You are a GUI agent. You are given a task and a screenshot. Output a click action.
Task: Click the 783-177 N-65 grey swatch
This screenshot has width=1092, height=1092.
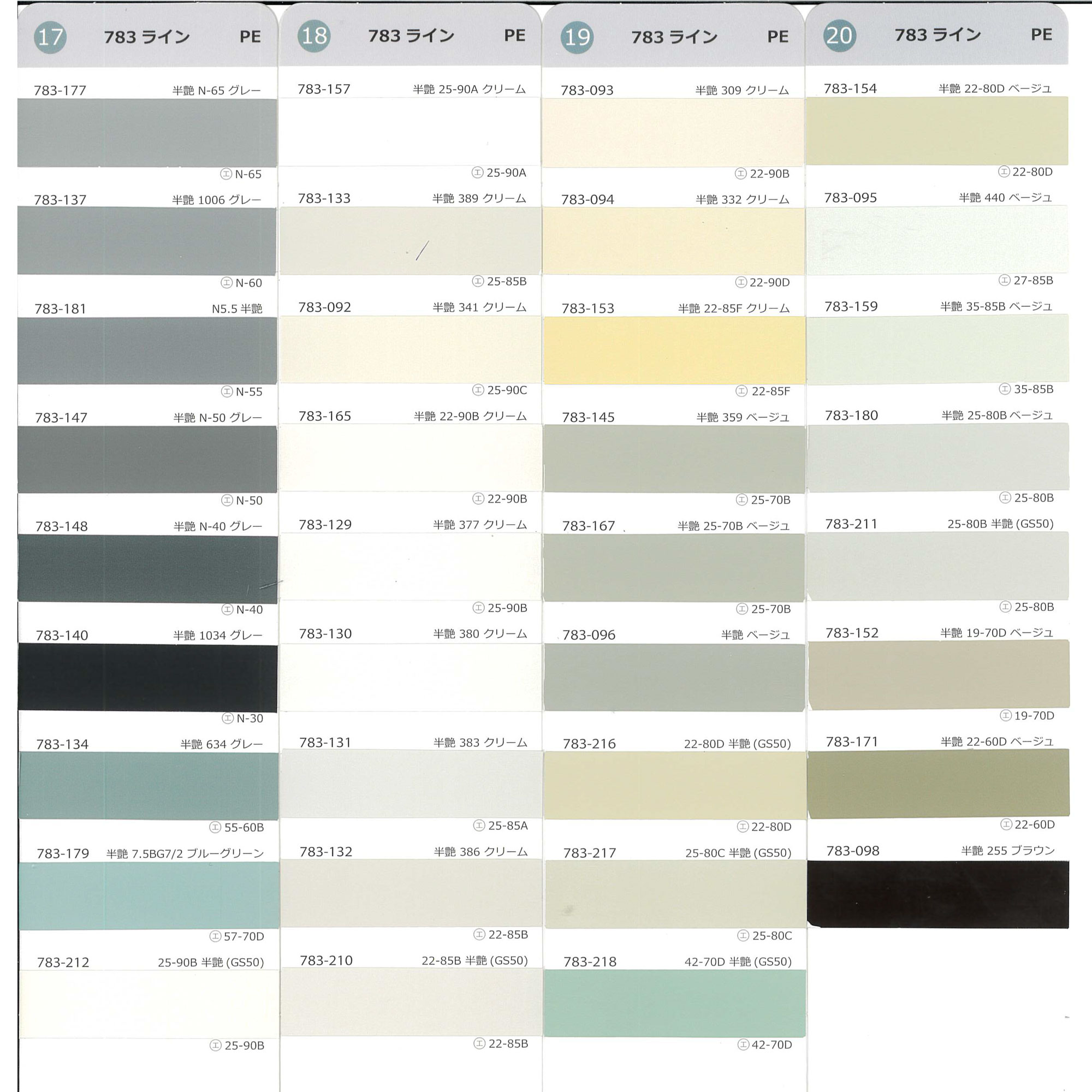coord(147,133)
